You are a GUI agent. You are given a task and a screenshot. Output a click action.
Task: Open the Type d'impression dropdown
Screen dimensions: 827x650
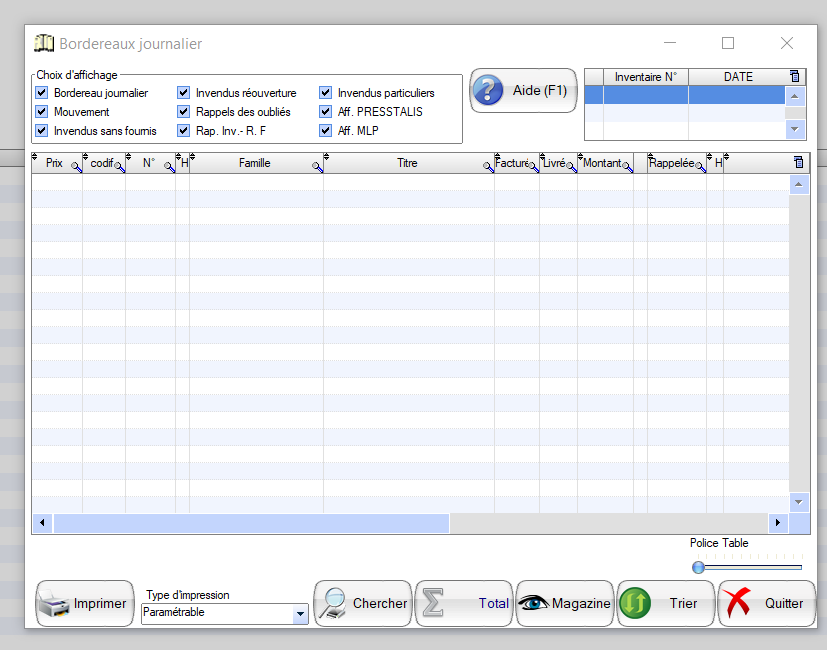click(x=300, y=613)
